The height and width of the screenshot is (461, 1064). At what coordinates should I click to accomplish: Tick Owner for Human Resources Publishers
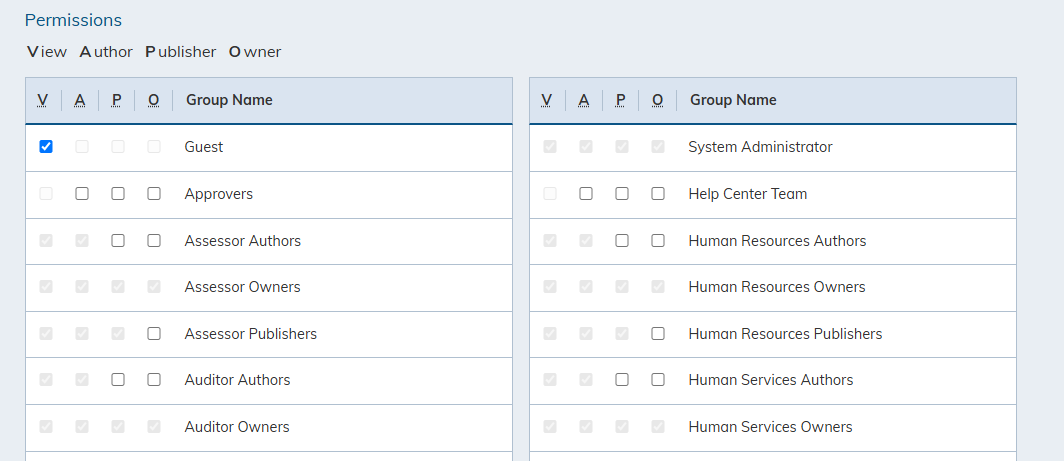658,333
